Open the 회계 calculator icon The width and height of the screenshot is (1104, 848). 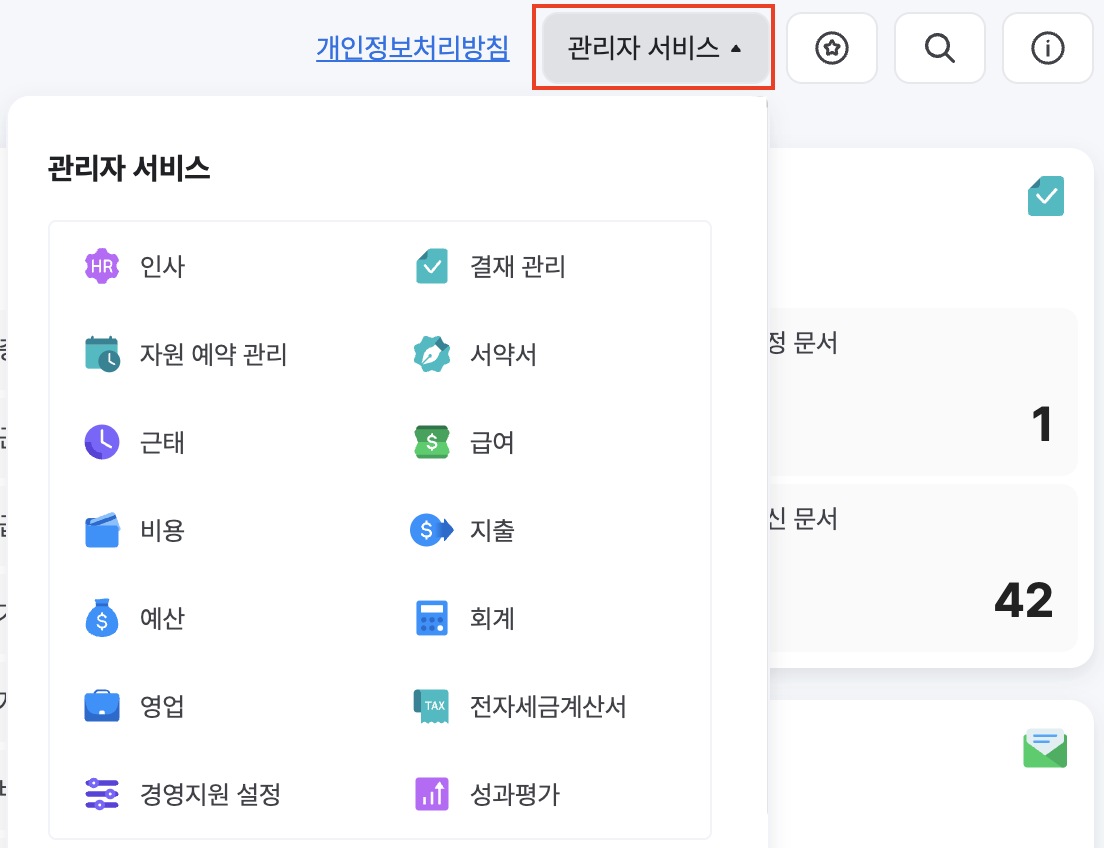431,619
